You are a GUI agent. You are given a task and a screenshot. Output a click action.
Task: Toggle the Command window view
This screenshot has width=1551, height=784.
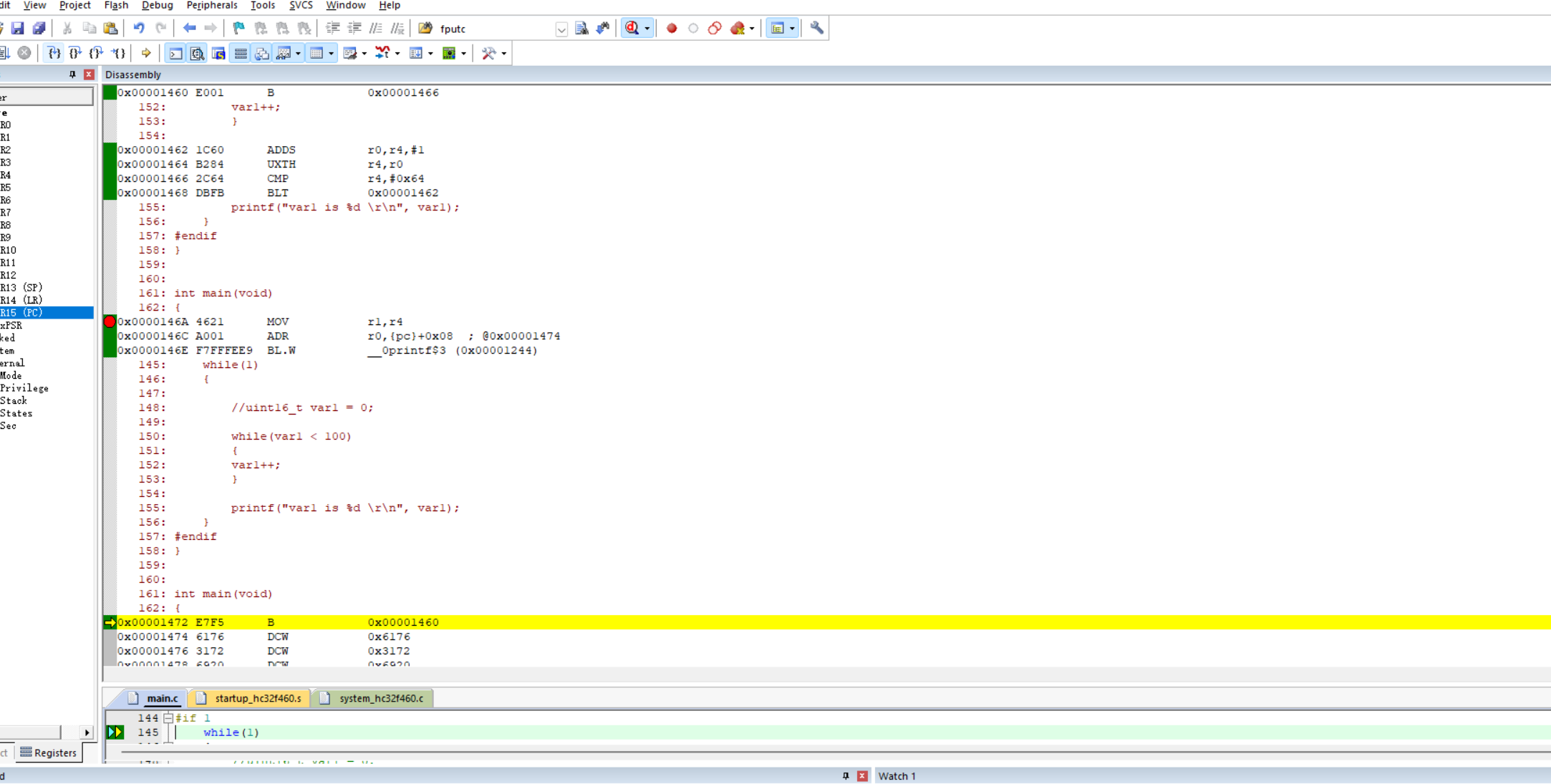point(175,53)
